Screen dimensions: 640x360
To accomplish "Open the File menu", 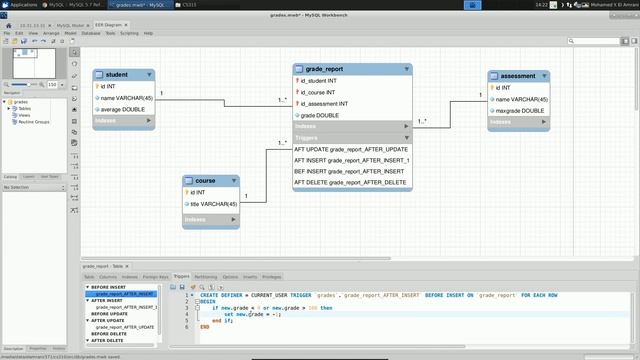I will coord(7,33).
